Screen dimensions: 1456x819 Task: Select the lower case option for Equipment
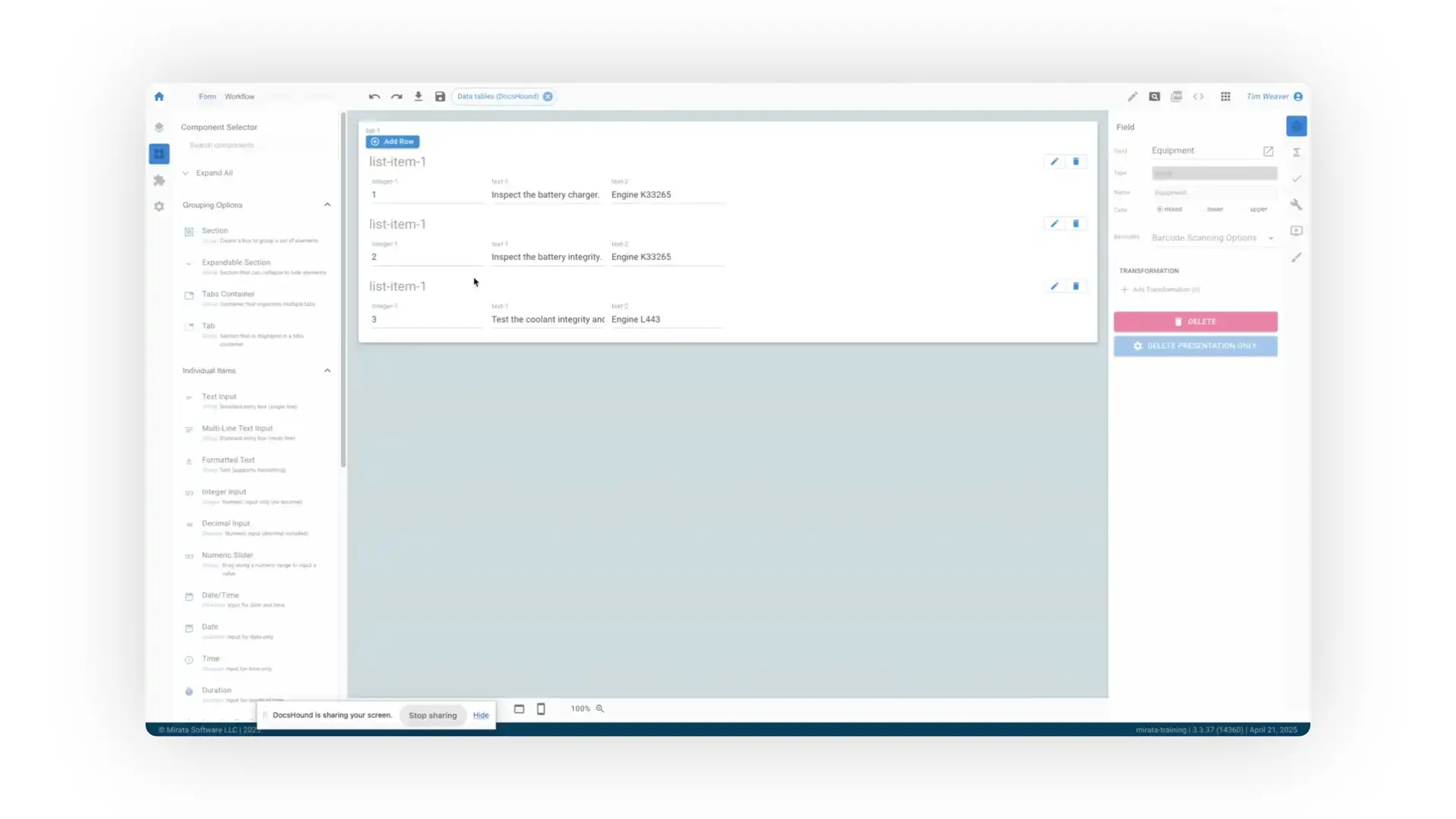click(1215, 209)
